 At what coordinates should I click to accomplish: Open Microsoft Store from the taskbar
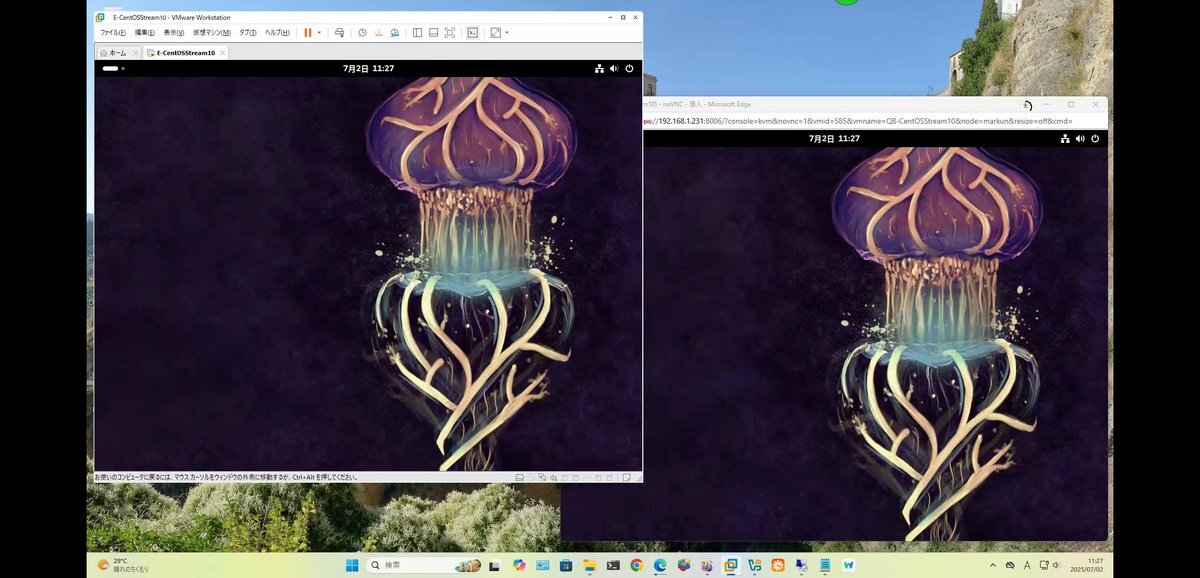point(566,565)
